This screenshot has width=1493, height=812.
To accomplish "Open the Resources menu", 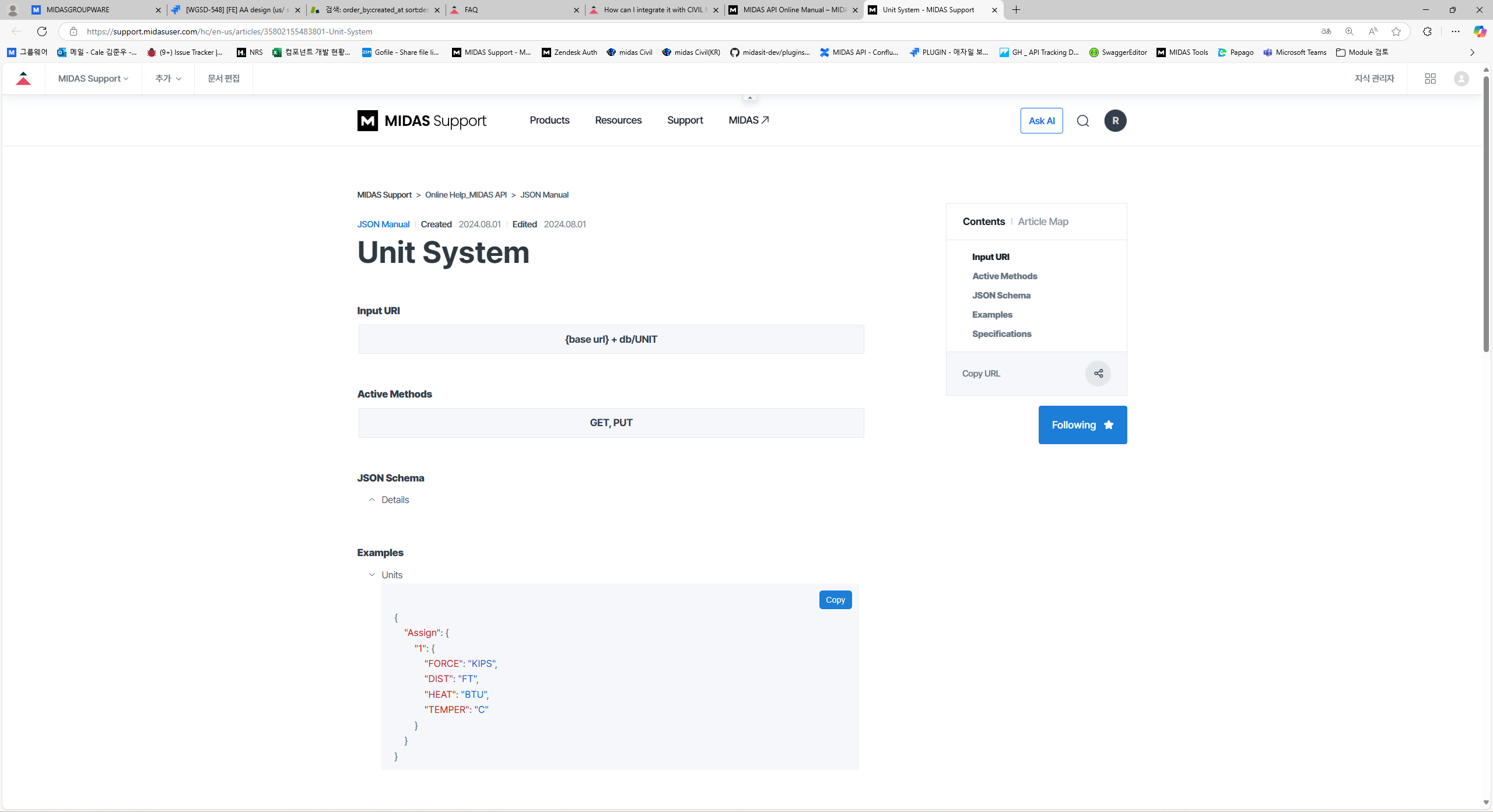I will point(618,120).
